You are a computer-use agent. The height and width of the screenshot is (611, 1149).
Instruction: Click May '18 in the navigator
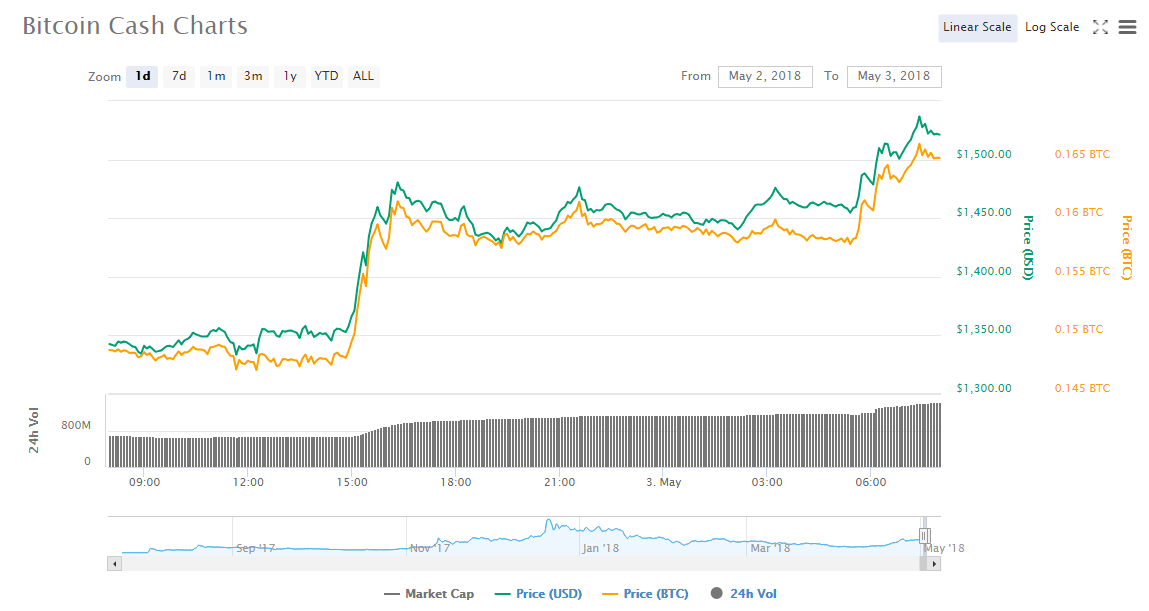coord(945,548)
